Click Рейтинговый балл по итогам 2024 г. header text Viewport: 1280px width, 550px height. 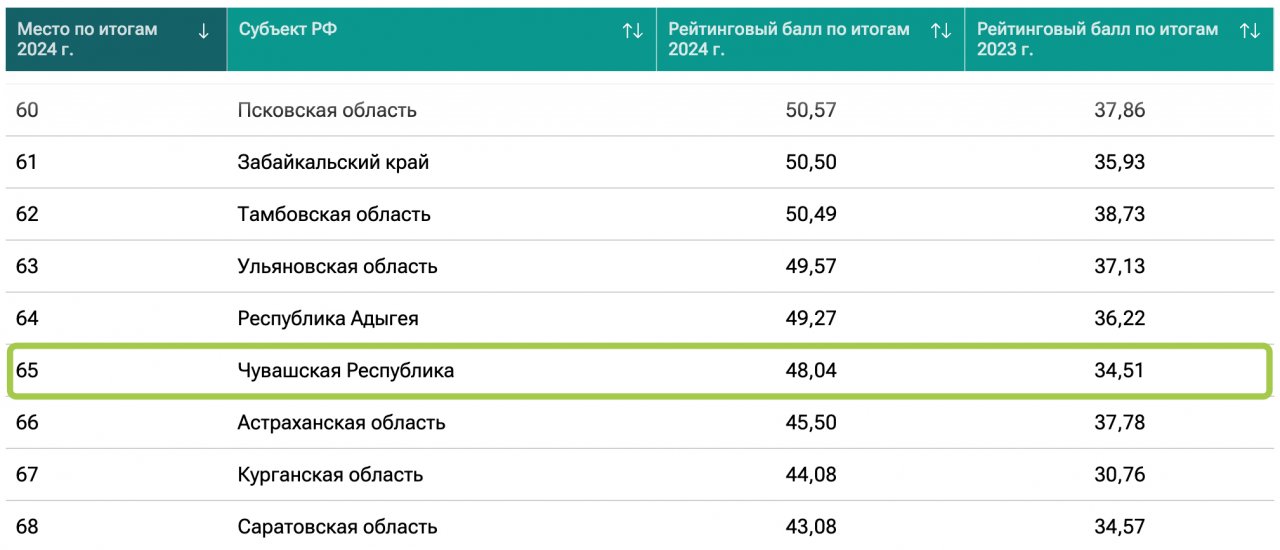[788, 39]
